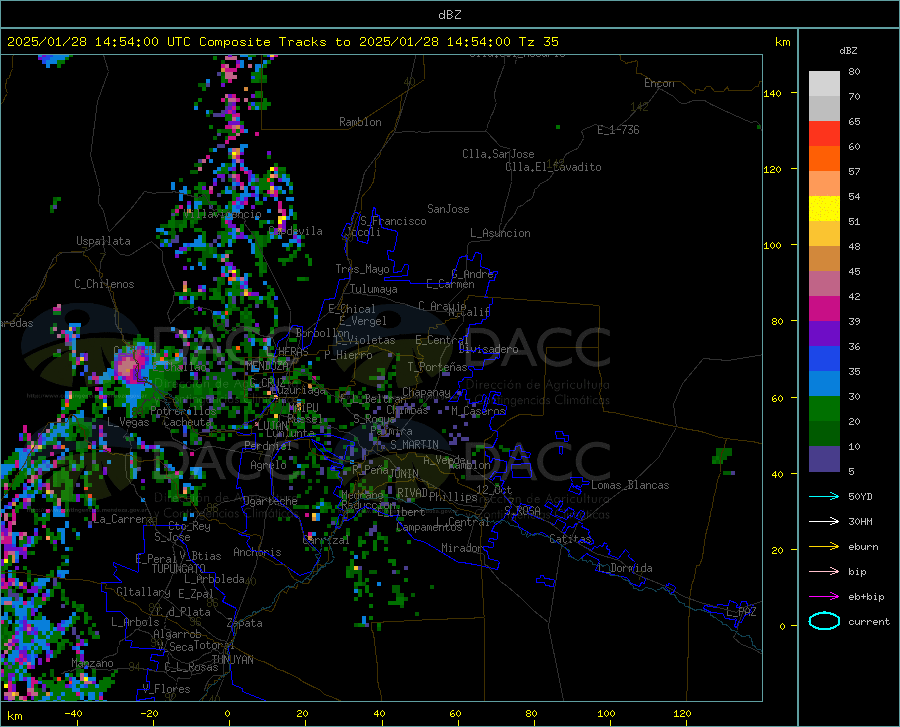The image size is (900, 727).
Task: Click the Uspallata town label
Action: 103,241
